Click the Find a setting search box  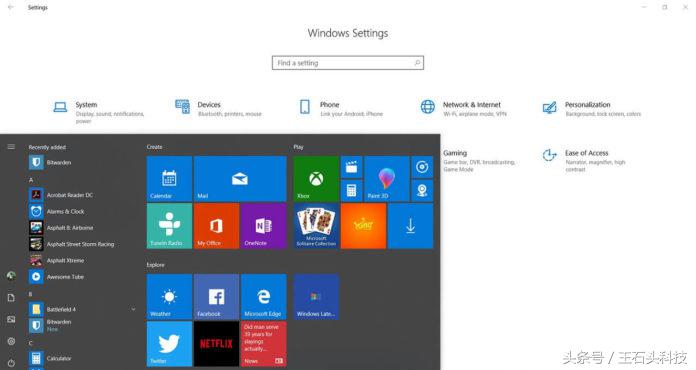pyautogui.click(x=348, y=63)
